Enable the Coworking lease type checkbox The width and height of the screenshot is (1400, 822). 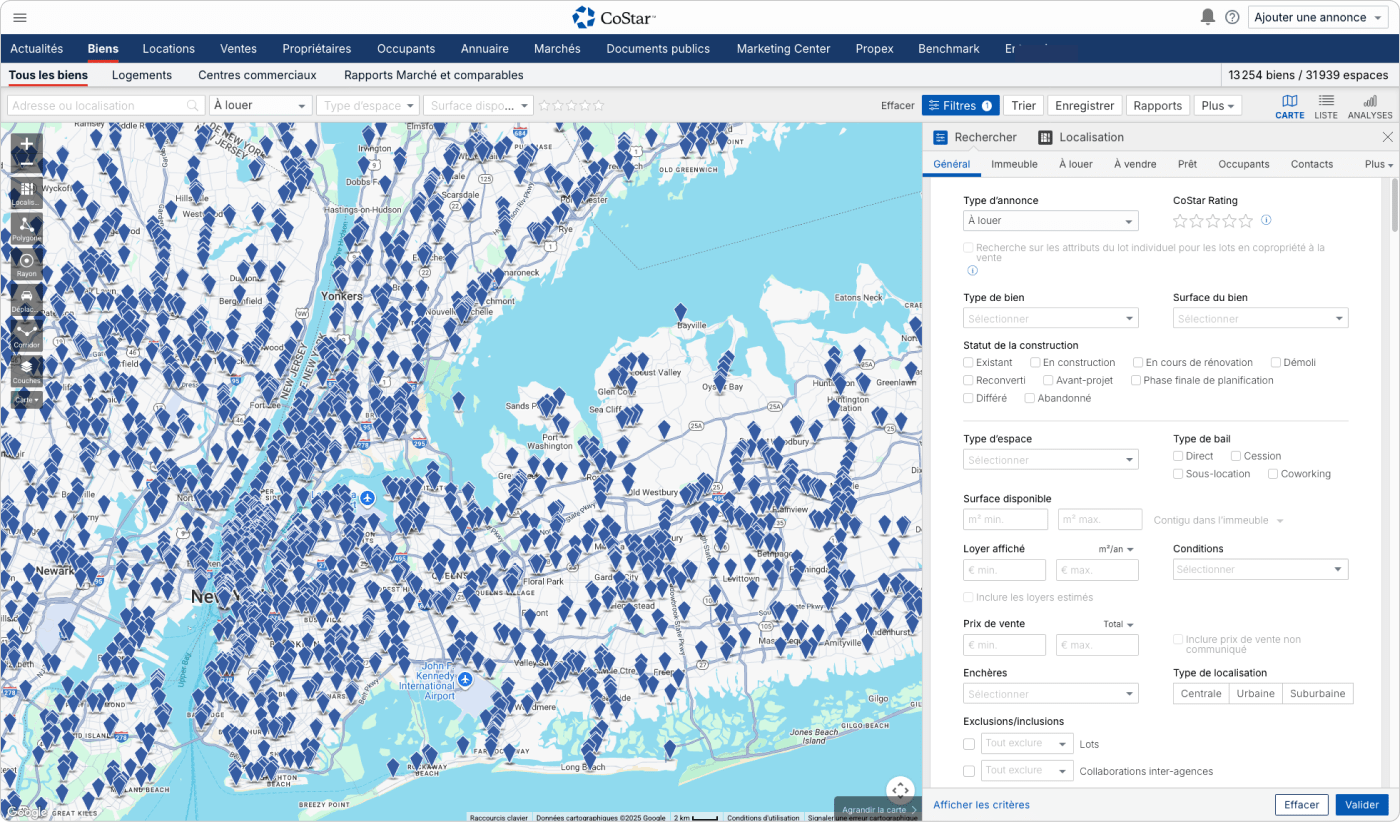point(1273,474)
